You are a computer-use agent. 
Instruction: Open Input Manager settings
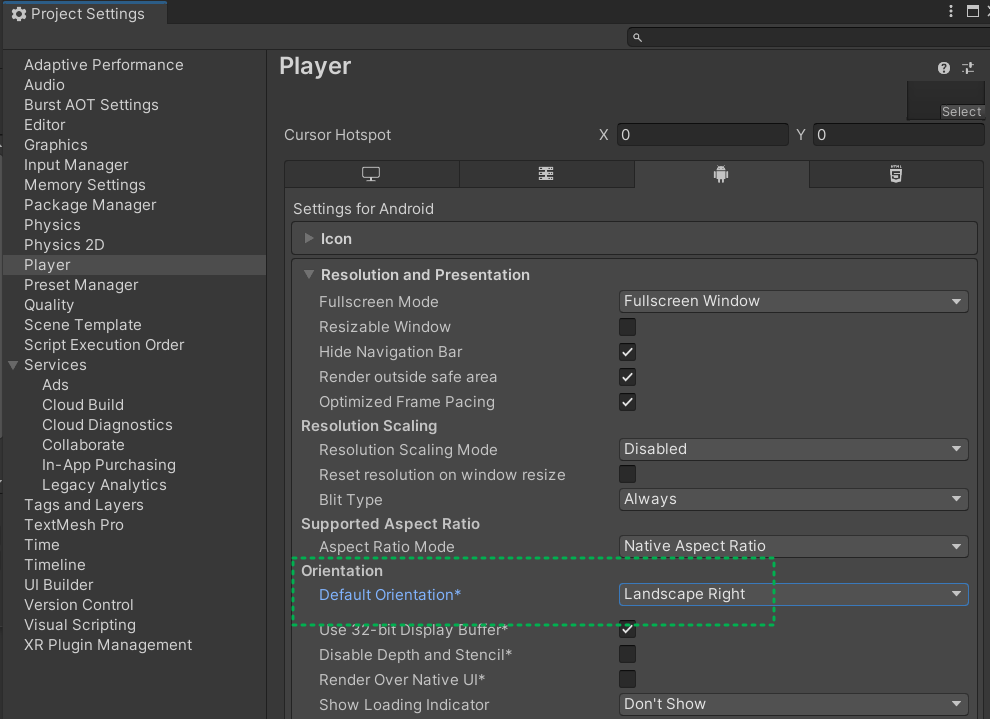click(76, 165)
